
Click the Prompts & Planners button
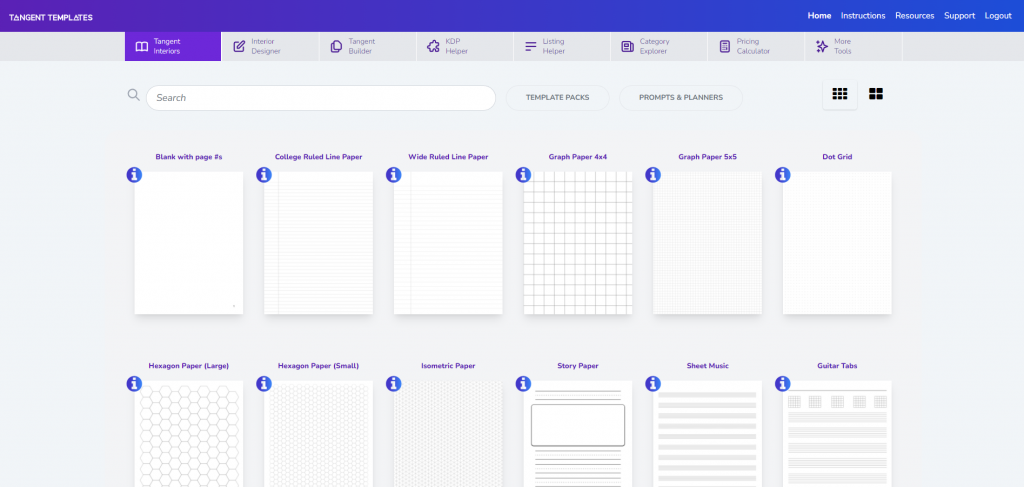(680, 98)
